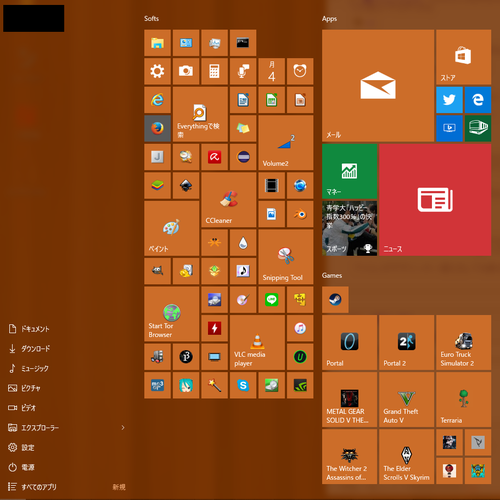The height and width of the screenshot is (500, 500).
Task: Open the Avira antivirus tile
Action: click(214, 157)
